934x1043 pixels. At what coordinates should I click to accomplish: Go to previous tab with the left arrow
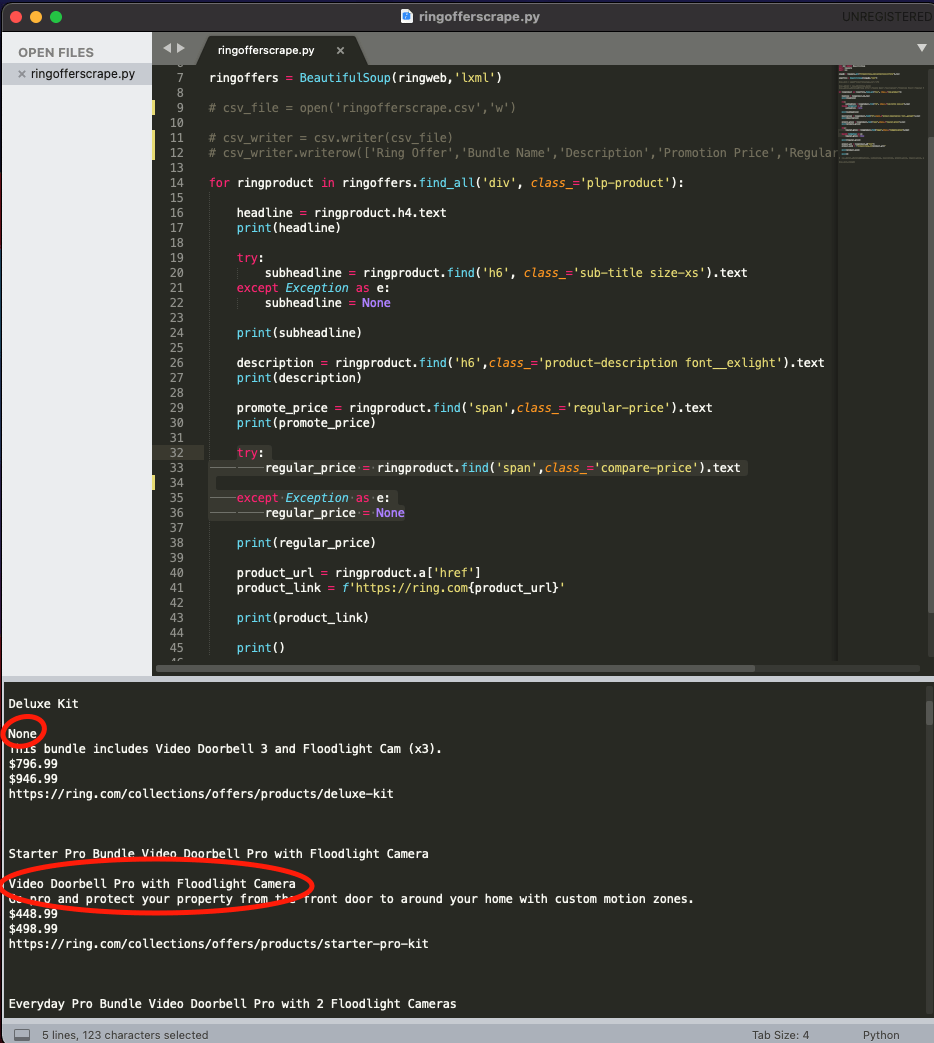tap(167, 48)
